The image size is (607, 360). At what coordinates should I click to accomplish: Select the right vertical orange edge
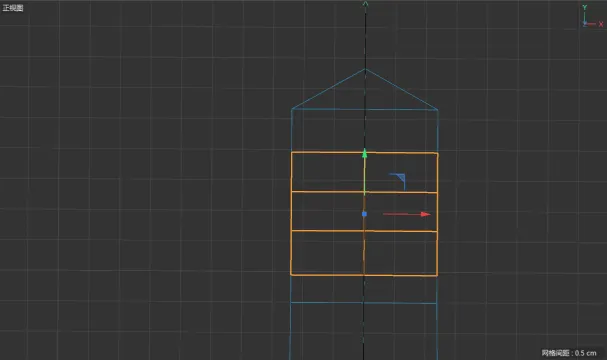pos(437,214)
